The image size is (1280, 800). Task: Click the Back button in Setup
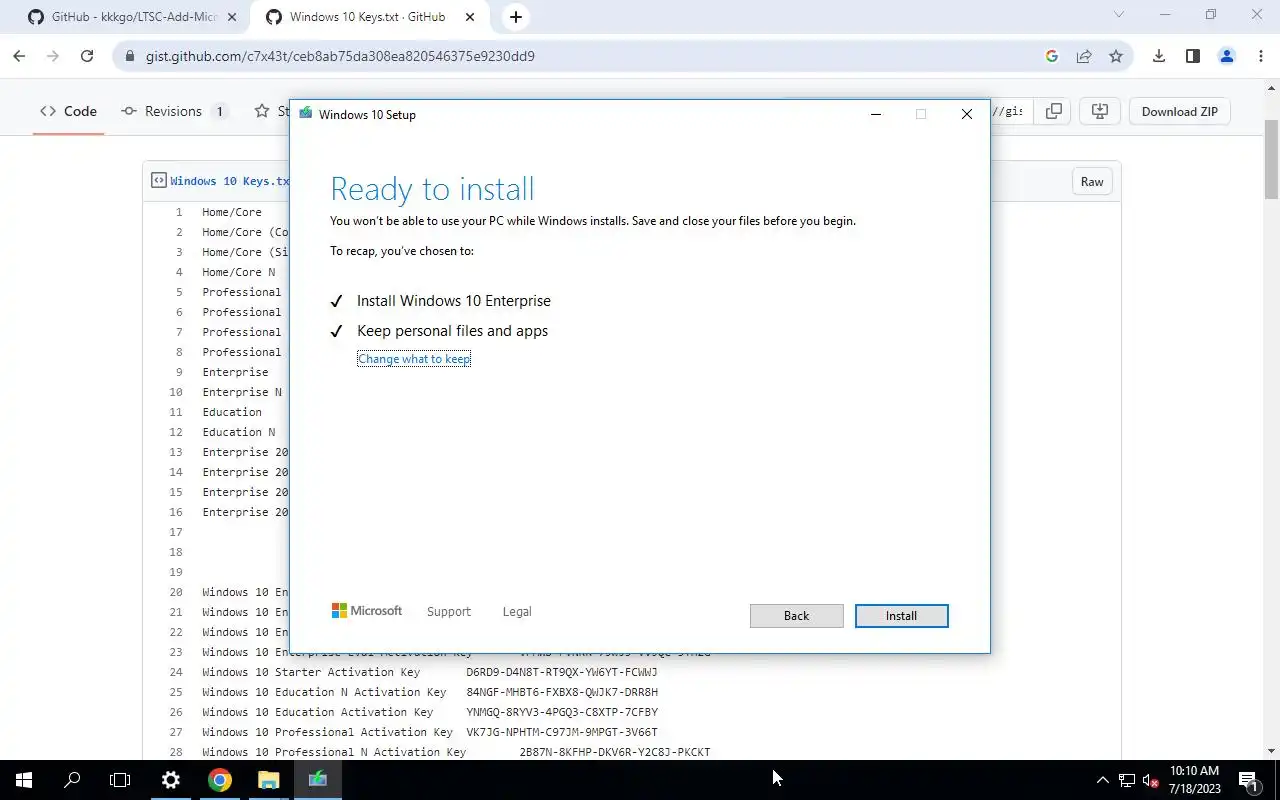point(796,616)
